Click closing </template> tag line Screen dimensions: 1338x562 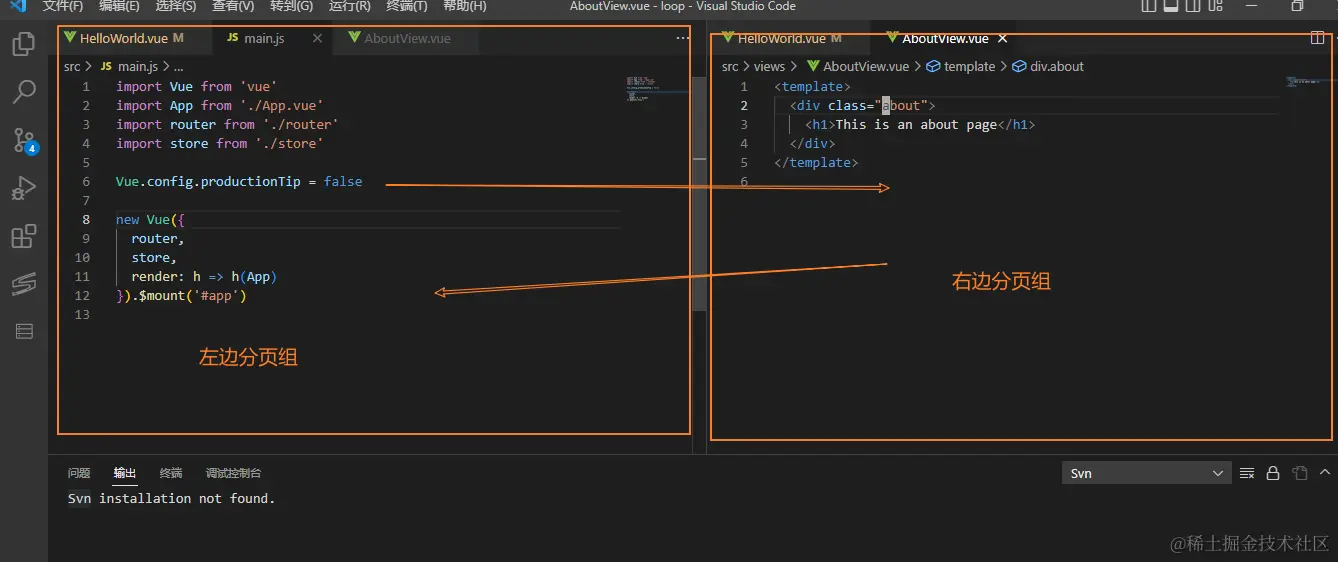pos(816,162)
